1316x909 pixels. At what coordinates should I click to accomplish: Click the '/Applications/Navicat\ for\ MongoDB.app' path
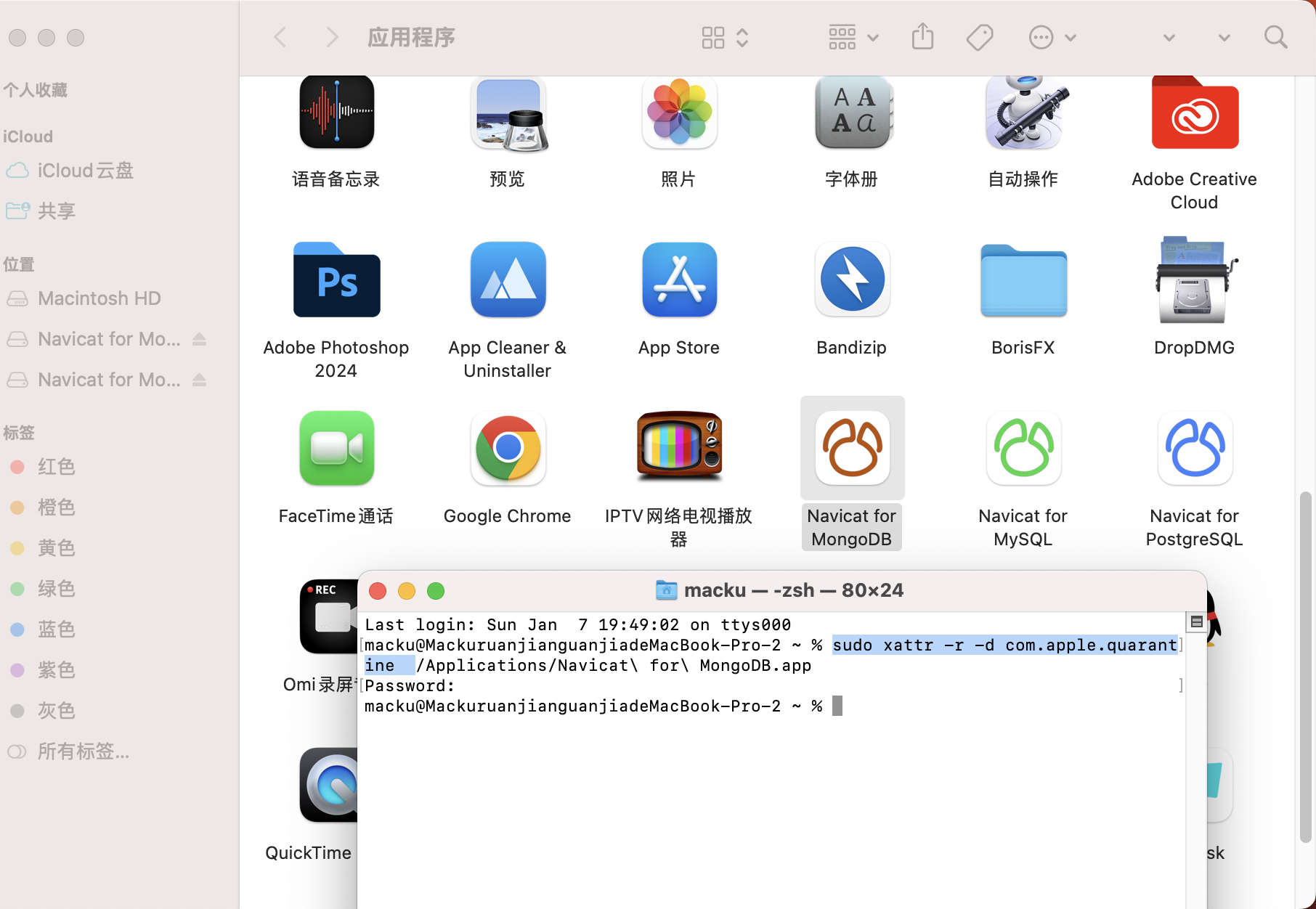[x=614, y=665]
